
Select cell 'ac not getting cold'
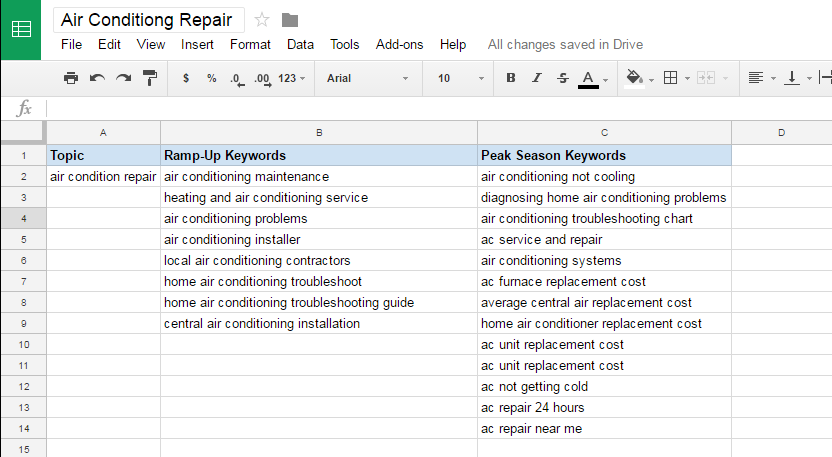point(604,386)
